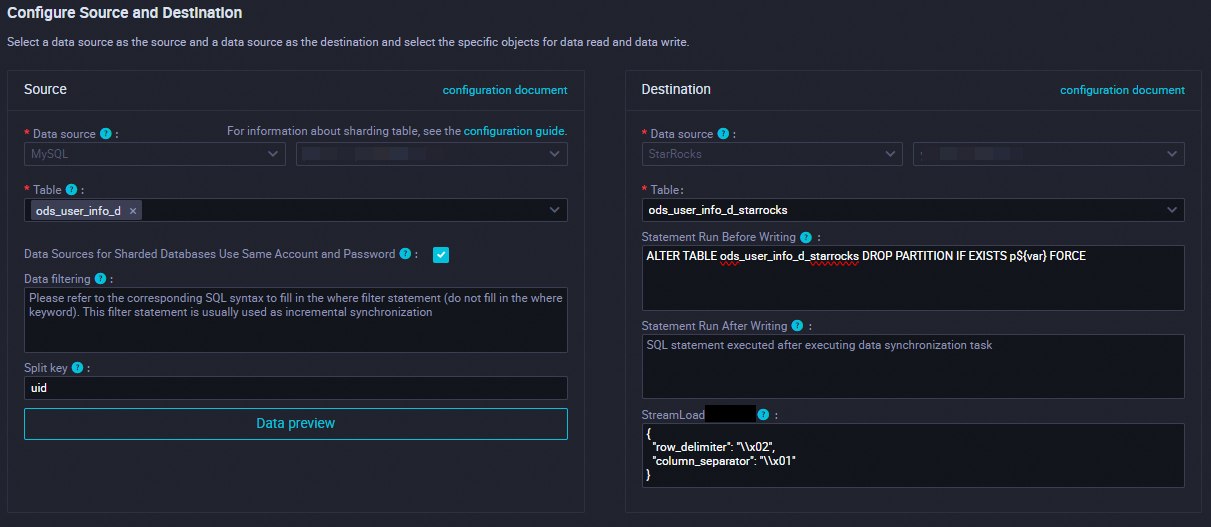1211x527 pixels.
Task: Open Destination configuration document link
Action: coord(1122,90)
